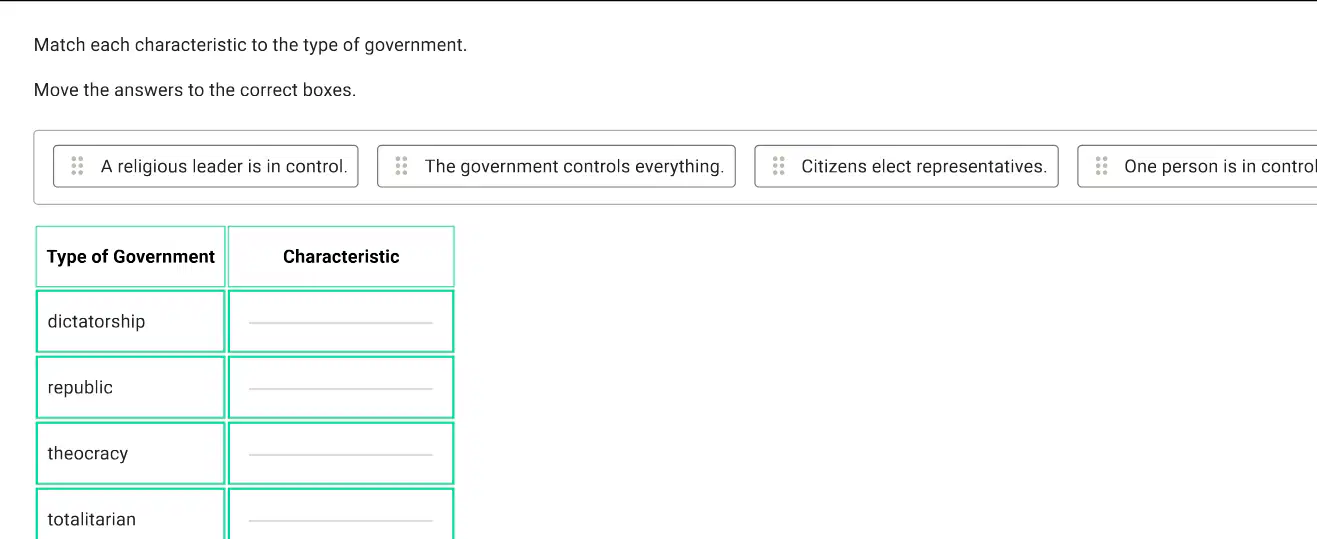Click drag handle on citizens elect representatives

pos(778,166)
